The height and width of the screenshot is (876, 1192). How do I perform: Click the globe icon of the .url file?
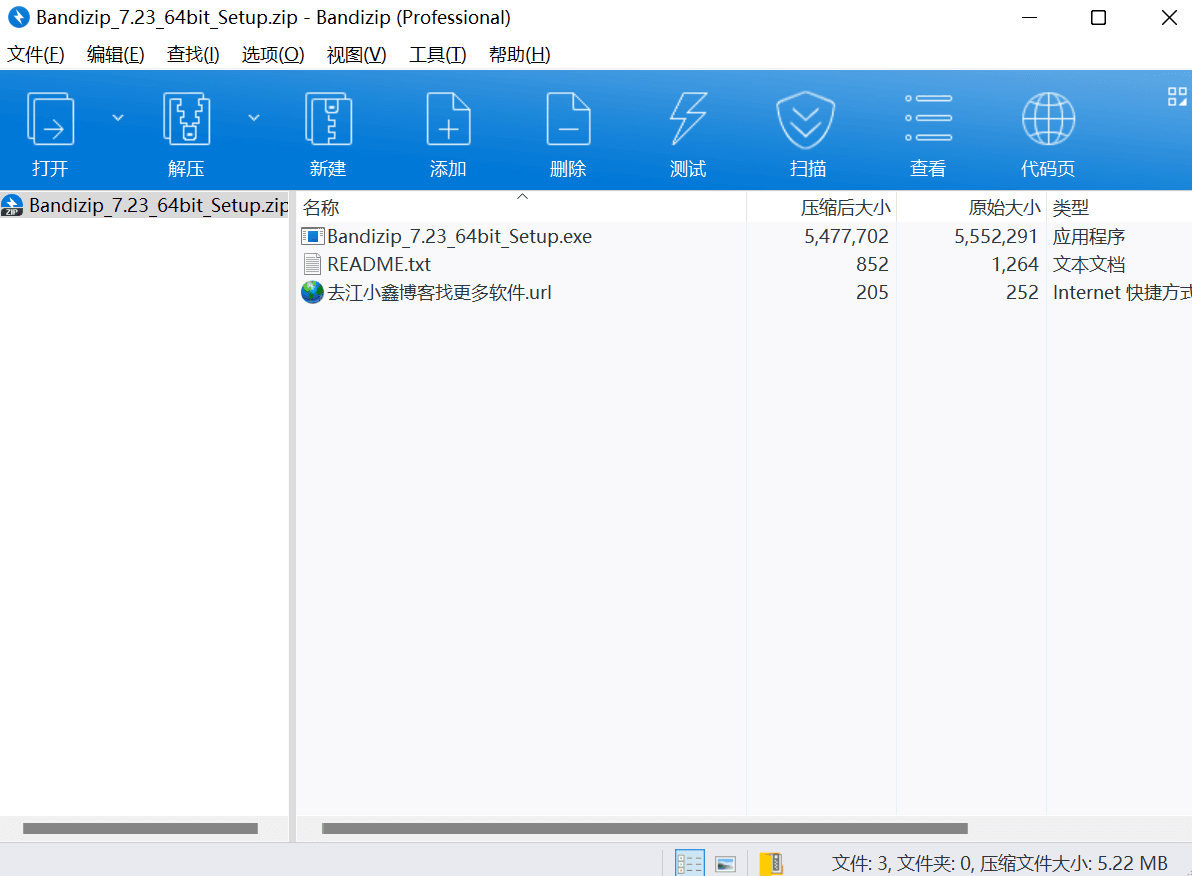312,292
